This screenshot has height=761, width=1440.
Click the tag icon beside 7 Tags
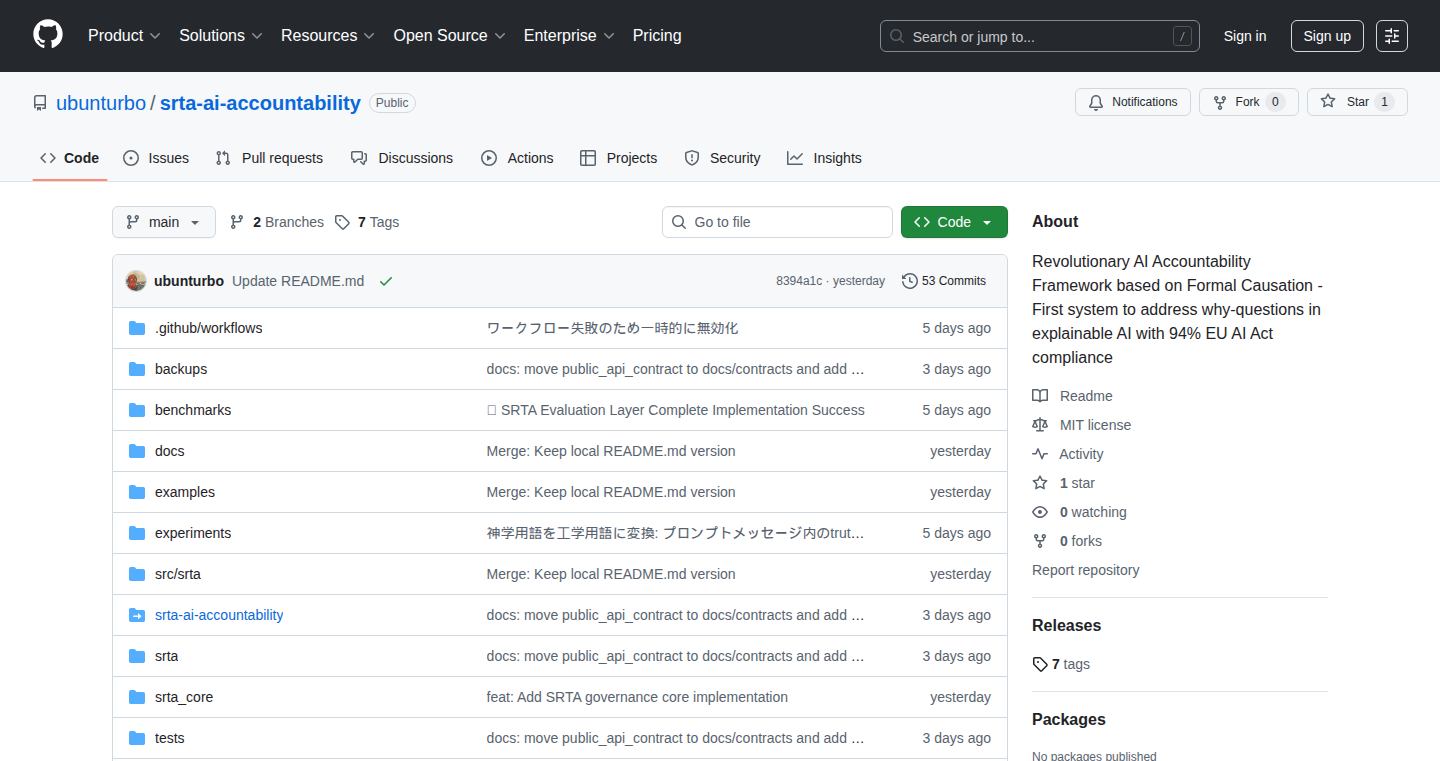tap(342, 222)
